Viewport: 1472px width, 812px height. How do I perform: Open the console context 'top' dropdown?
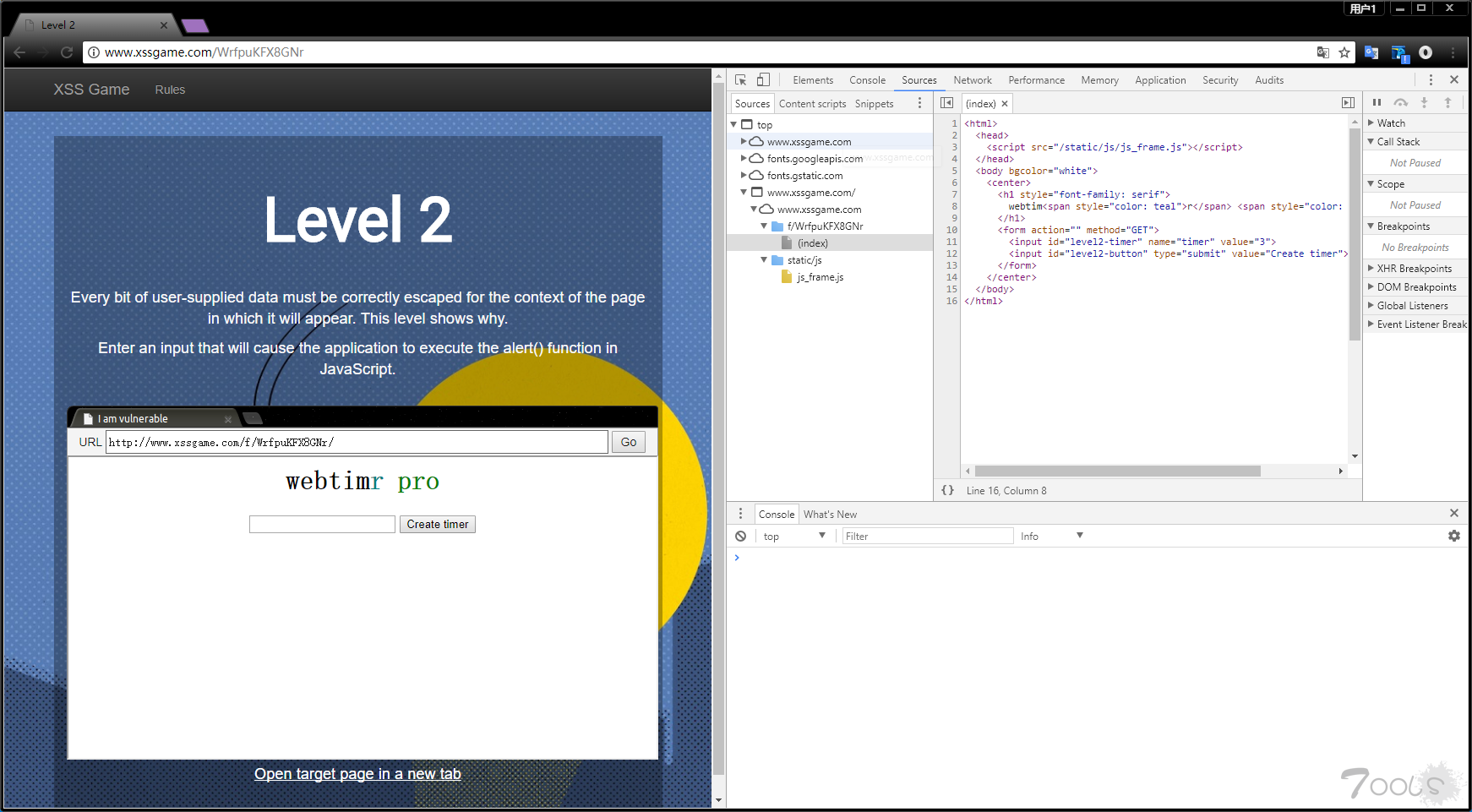[x=793, y=536]
